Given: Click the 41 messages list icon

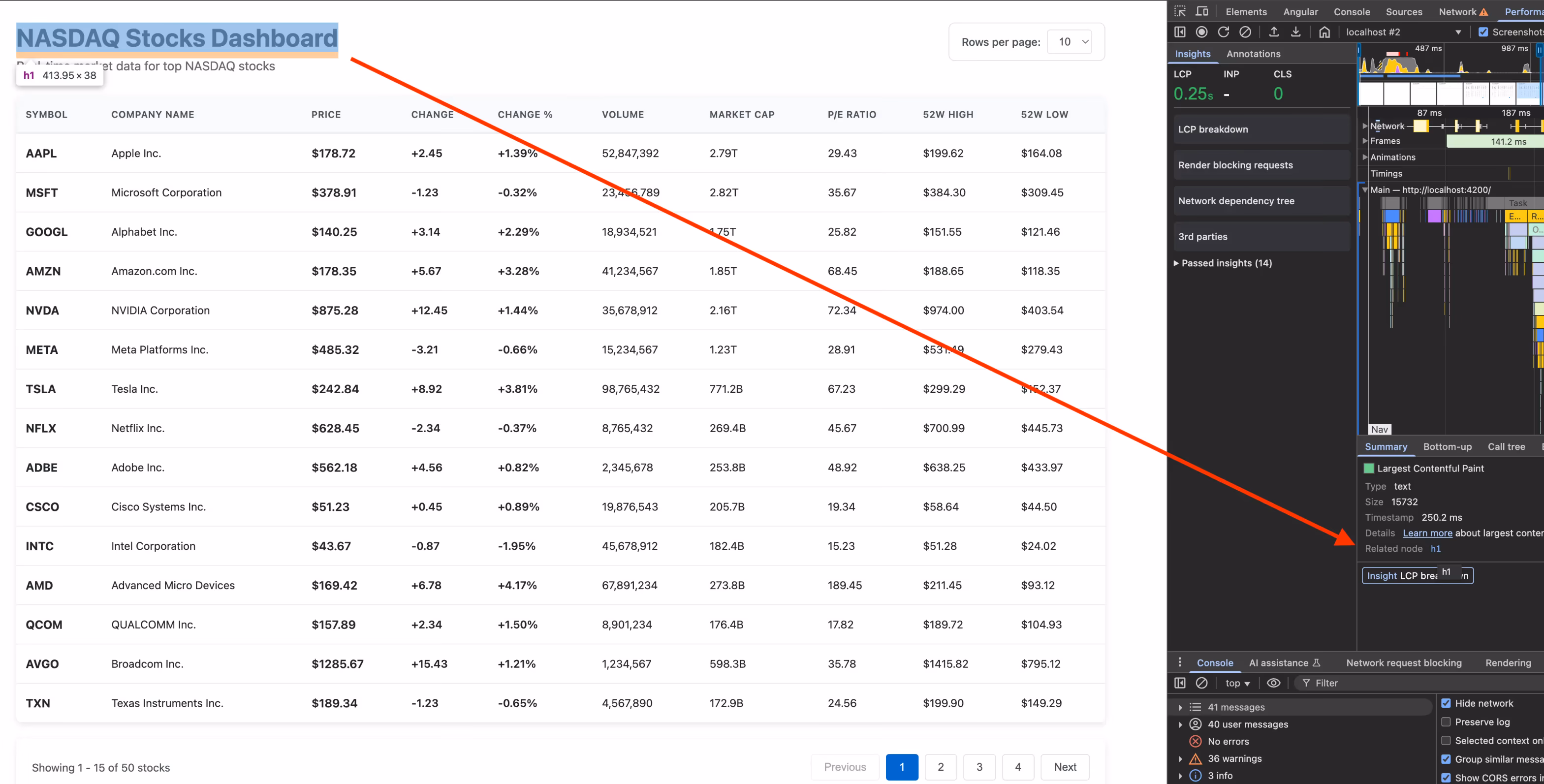Looking at the screenshot, I should [x=1195, y=707].
